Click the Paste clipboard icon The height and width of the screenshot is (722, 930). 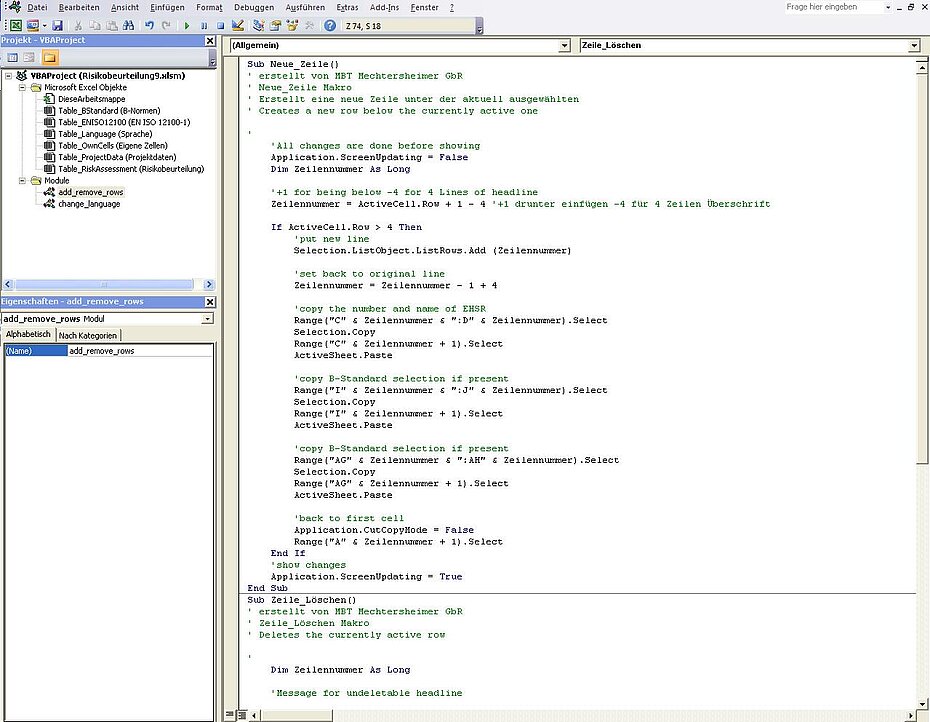coord(112,26)
